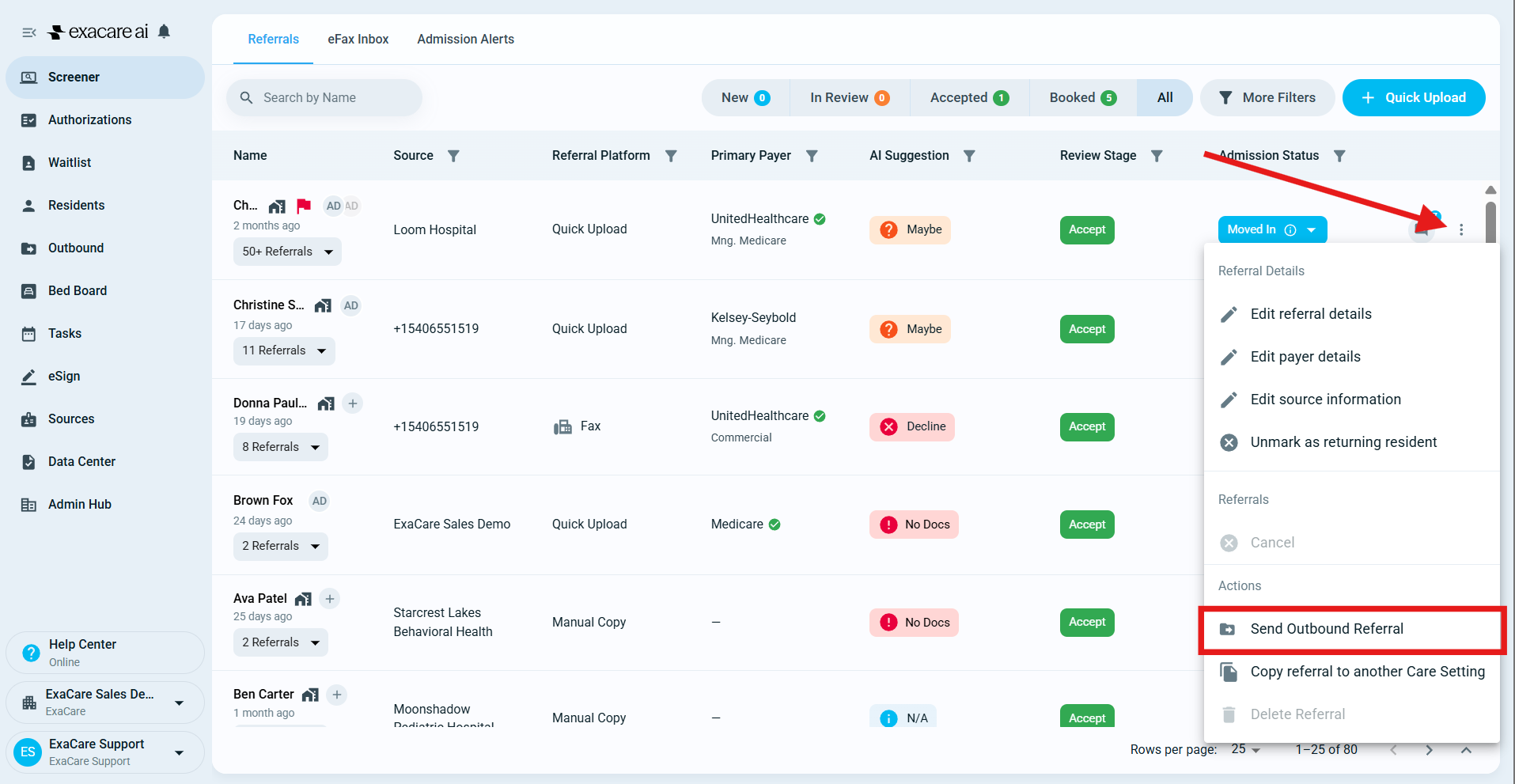Image resolution: width=1515 pixels, height=784 pixels.
Task: Filter the Admission Status column
Action: [1339, 156]
